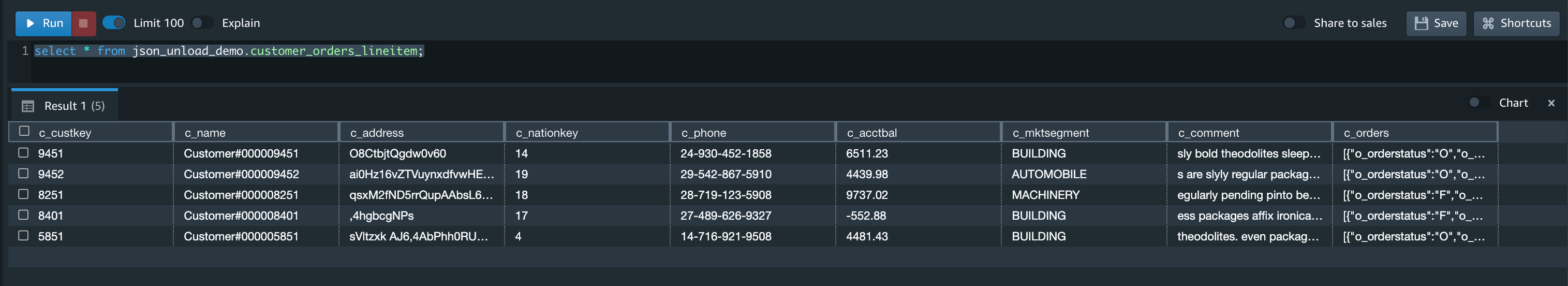This screenshot has width=1568, height=286.
Task: Toggle the Limit 100 switch
Action: click(x=114, y=23)
